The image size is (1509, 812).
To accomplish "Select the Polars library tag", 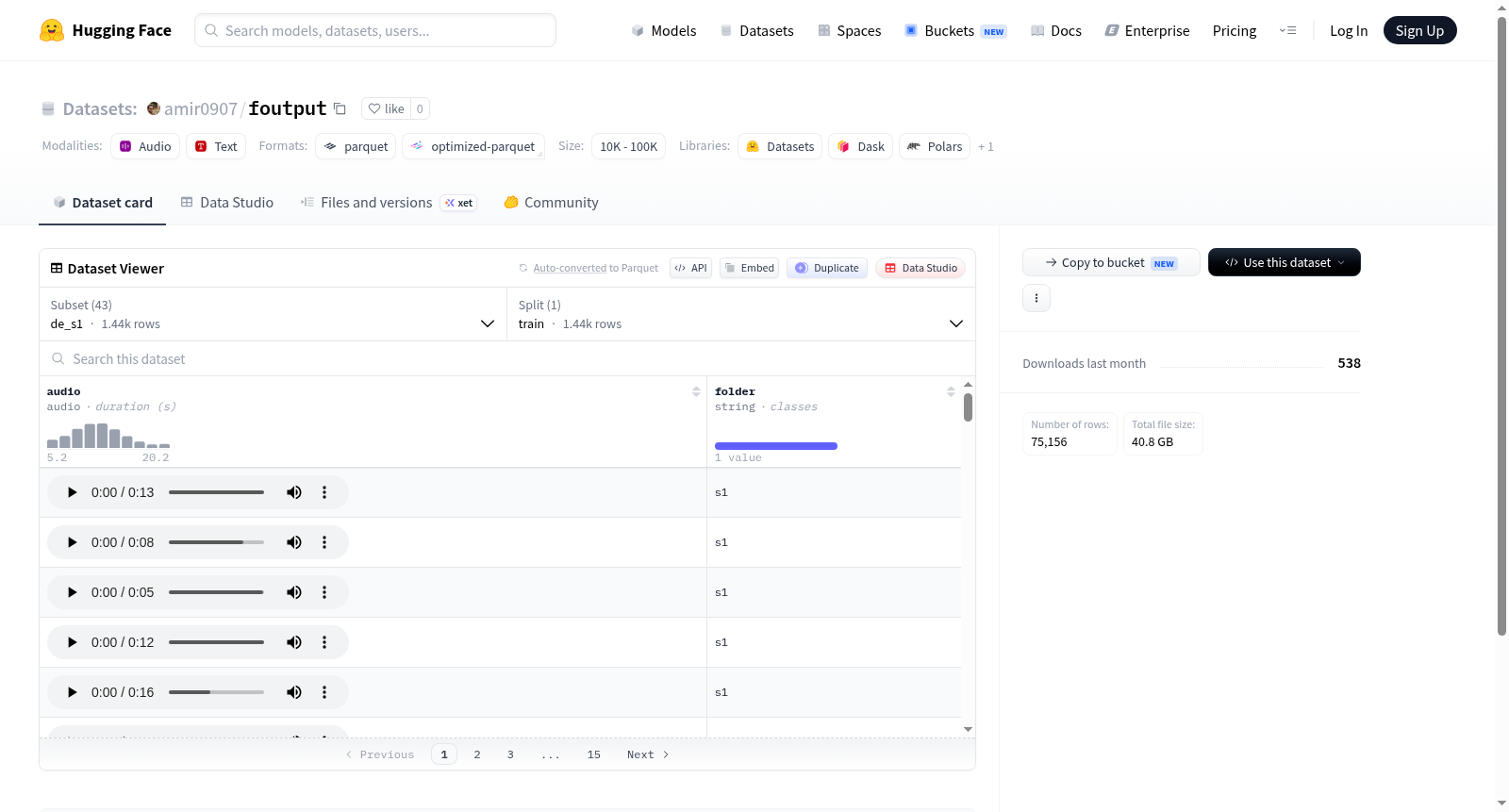I will click(935, 146).
